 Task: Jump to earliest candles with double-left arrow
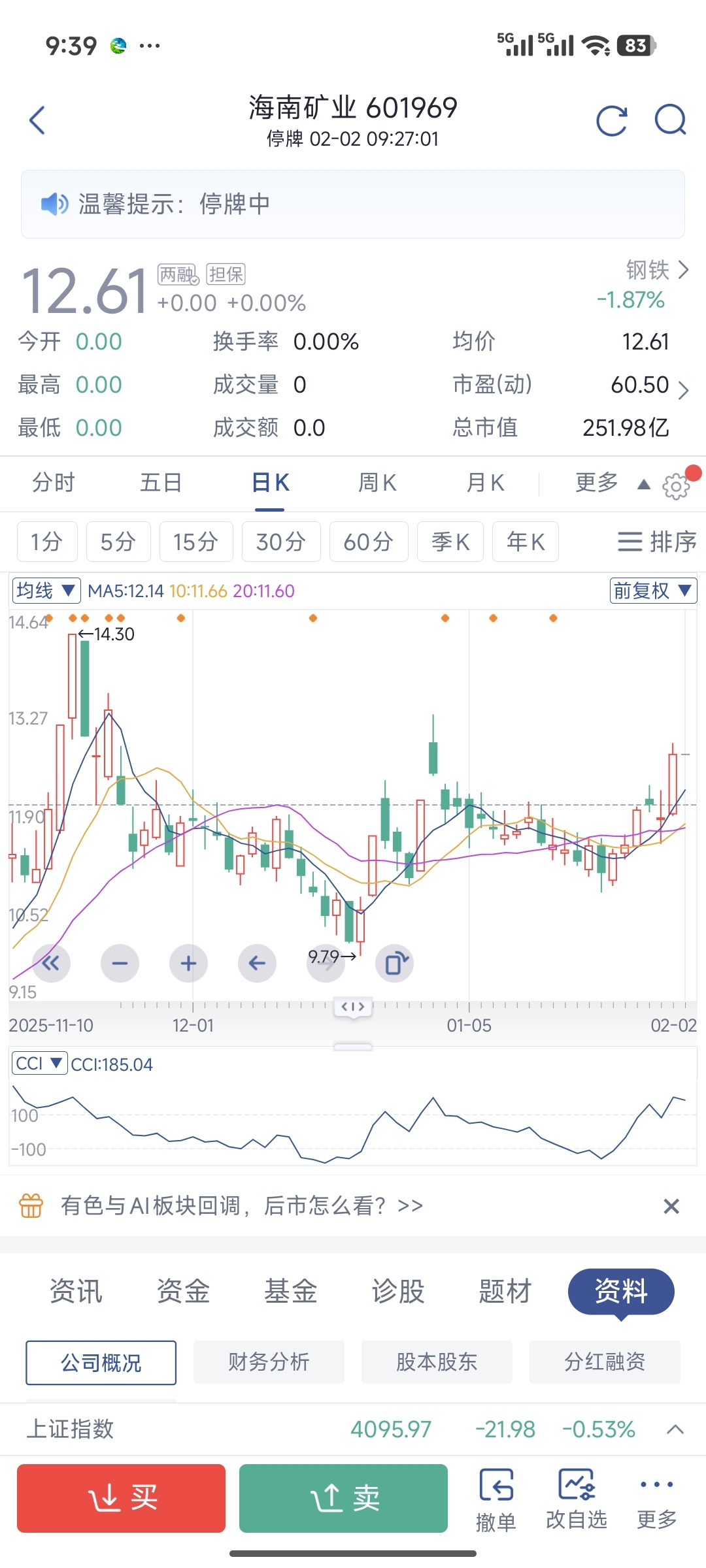coord(51,963)
